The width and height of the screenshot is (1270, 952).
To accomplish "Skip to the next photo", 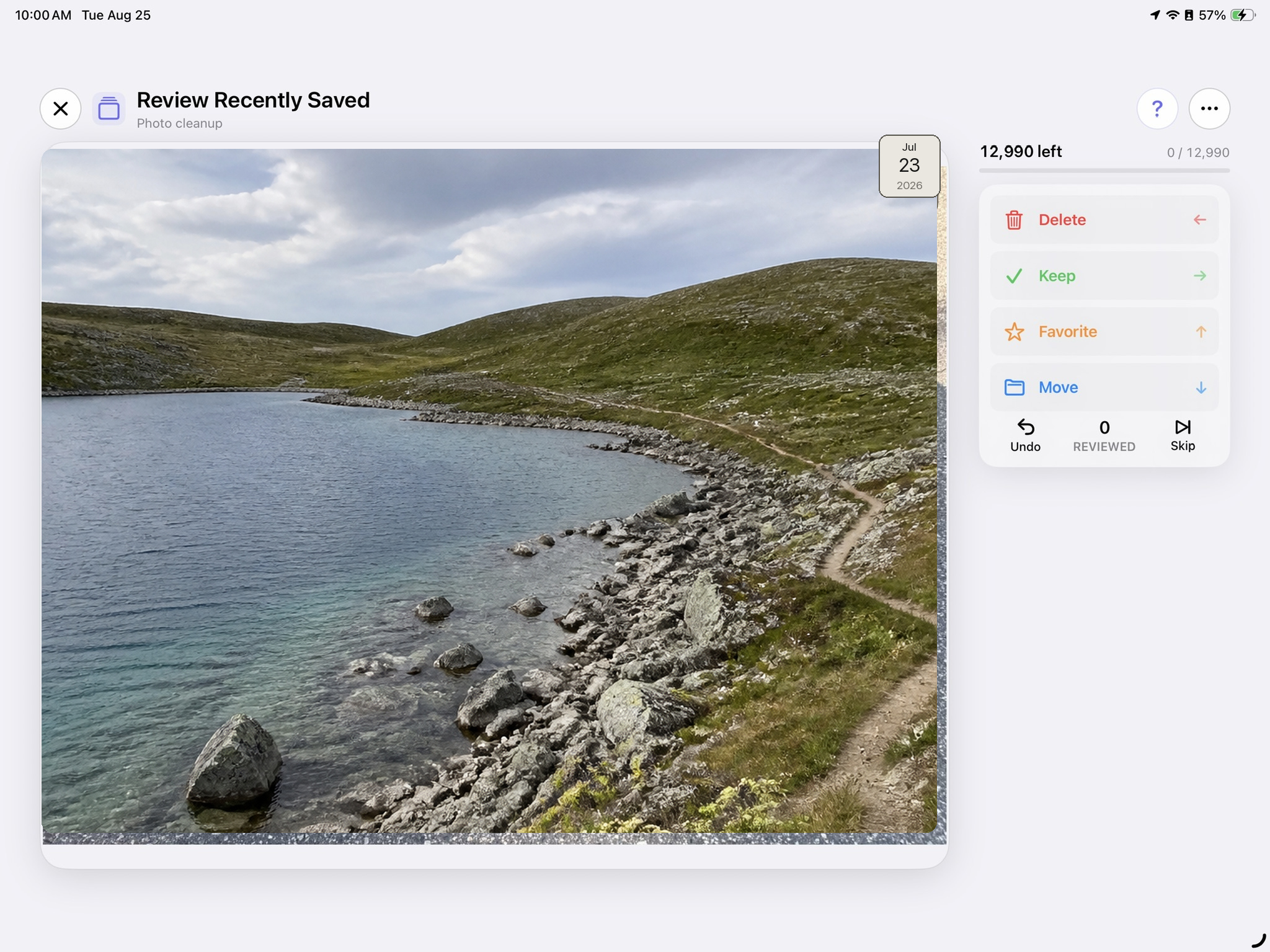I will [x=1183, y=436].
